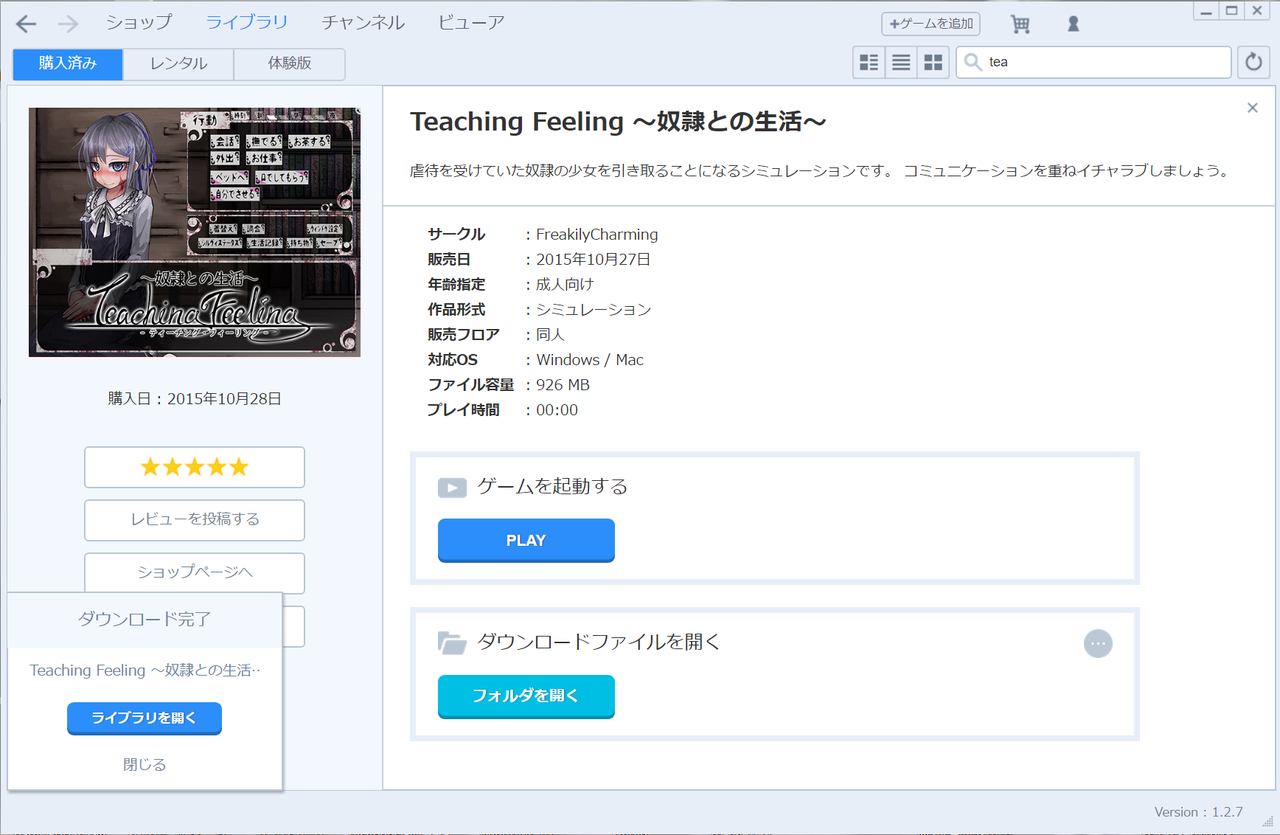Click the FreakilyCharming circle name
Screen dimensions: 1280x835
[597, 234]
